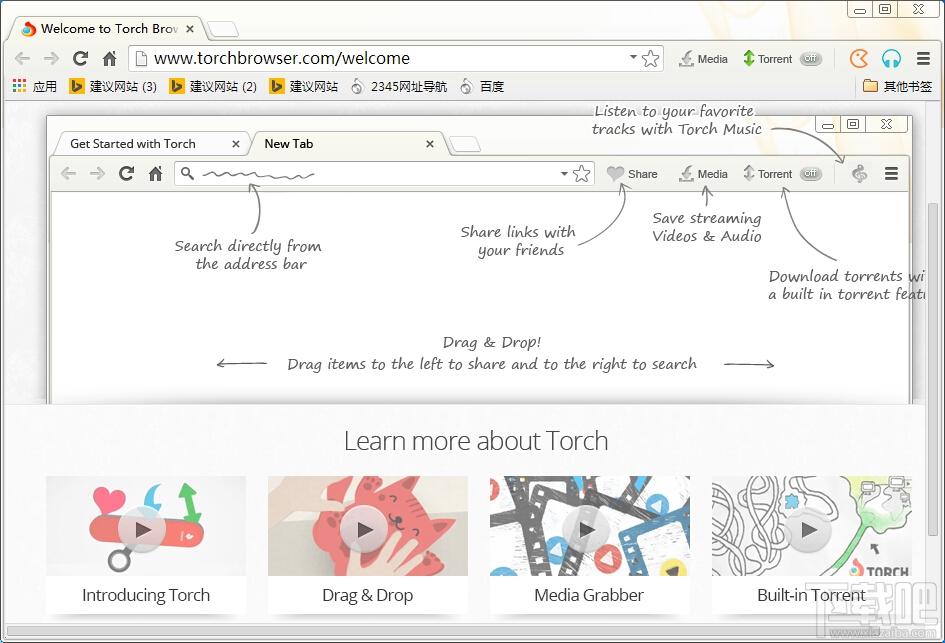945x643 pixels.
Task: Play the Drag & Drop video
Action: click(365, 530)
